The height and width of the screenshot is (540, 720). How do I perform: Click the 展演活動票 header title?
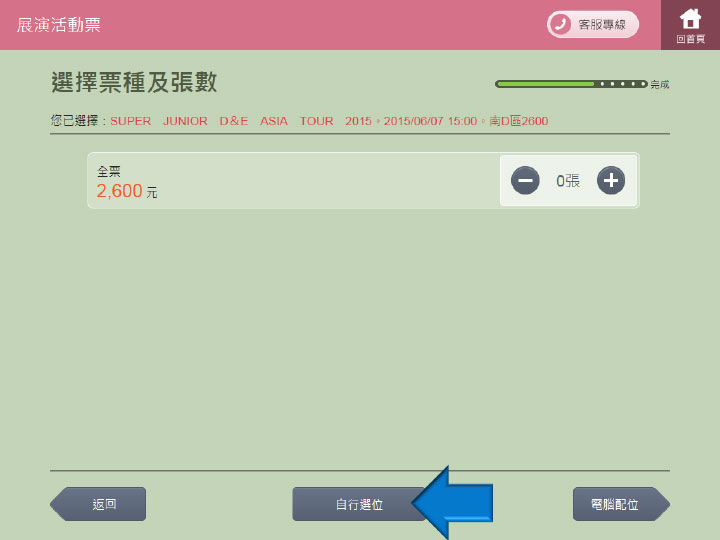coord(58,24)
